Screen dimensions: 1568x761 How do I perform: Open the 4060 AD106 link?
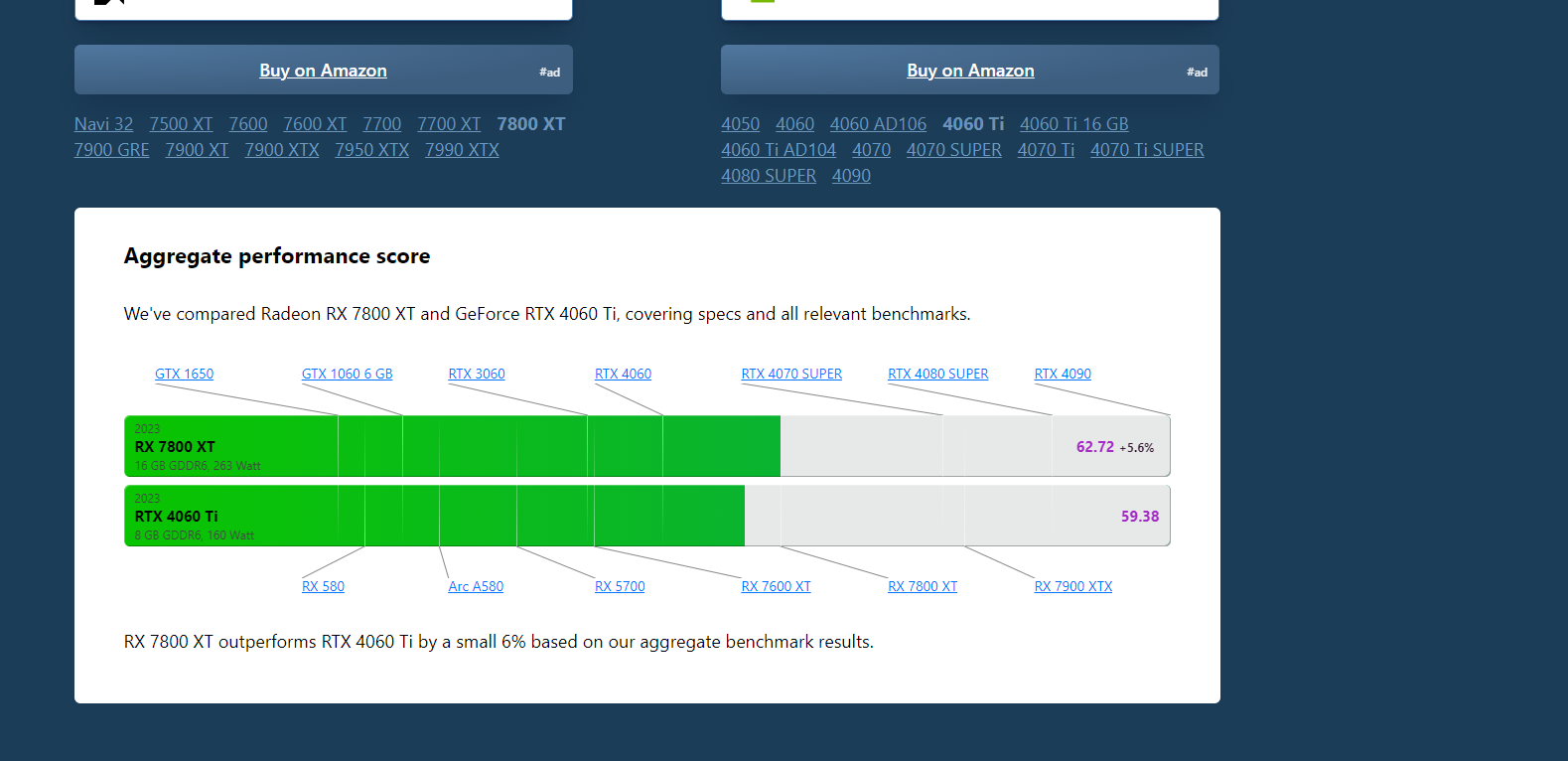pyautogui.click(x=879, y=124)
